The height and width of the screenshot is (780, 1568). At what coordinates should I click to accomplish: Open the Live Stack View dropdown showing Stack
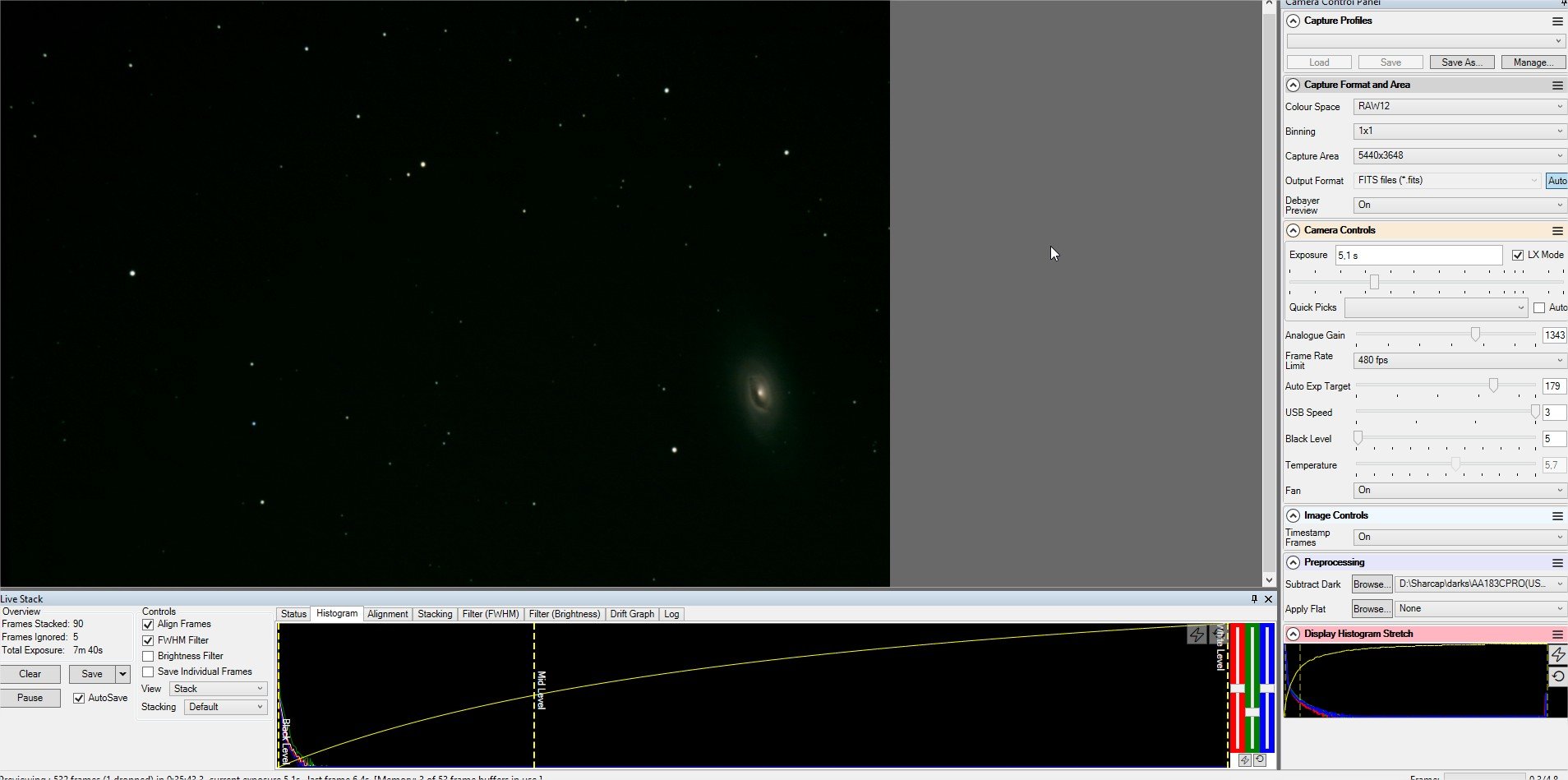(x=219, y=690)
